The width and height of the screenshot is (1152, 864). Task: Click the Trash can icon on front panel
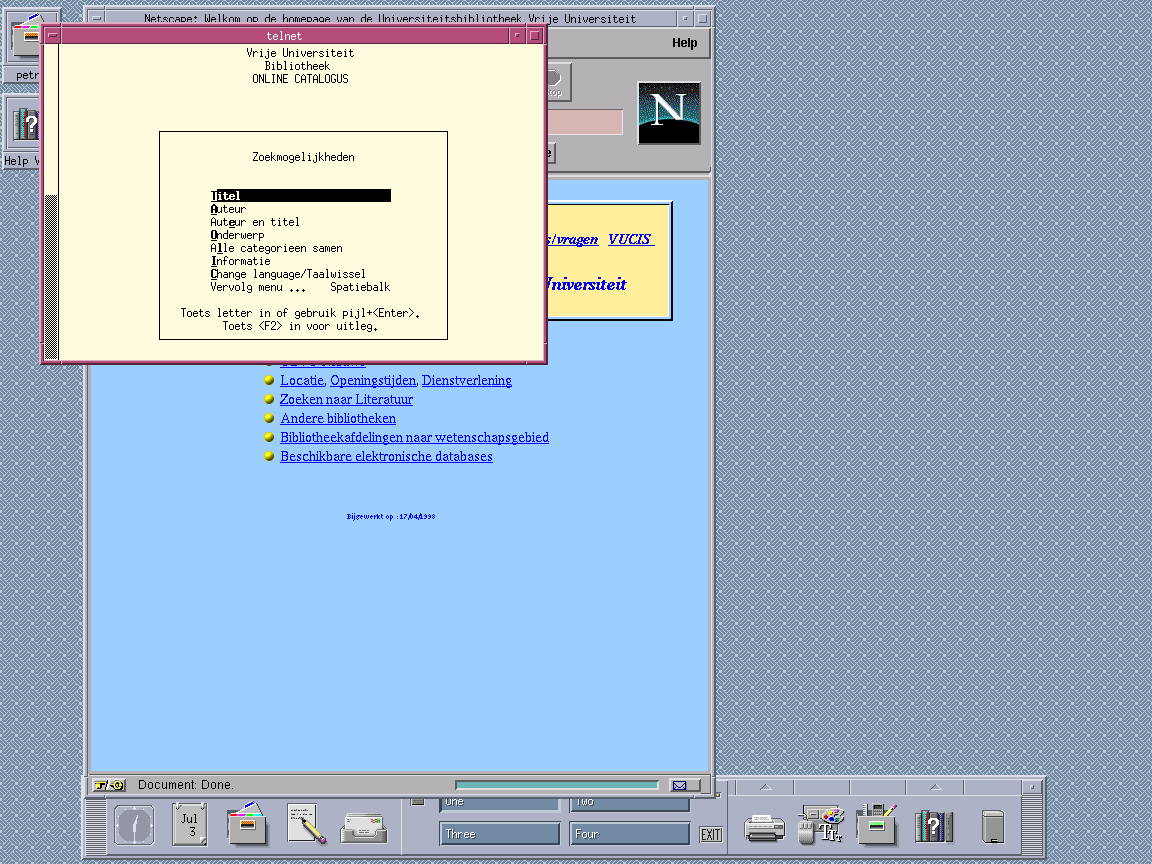[x=993, y=826]
